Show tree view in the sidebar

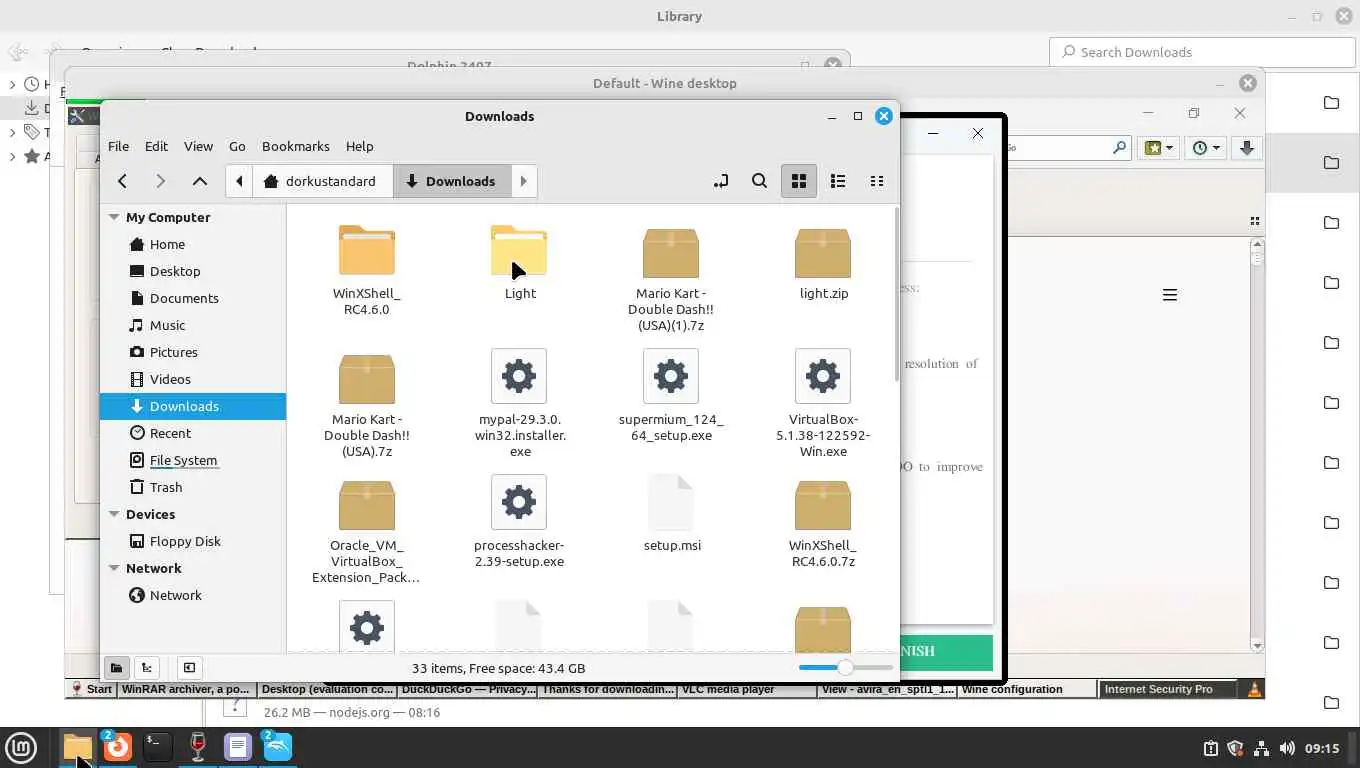[147, 668]
